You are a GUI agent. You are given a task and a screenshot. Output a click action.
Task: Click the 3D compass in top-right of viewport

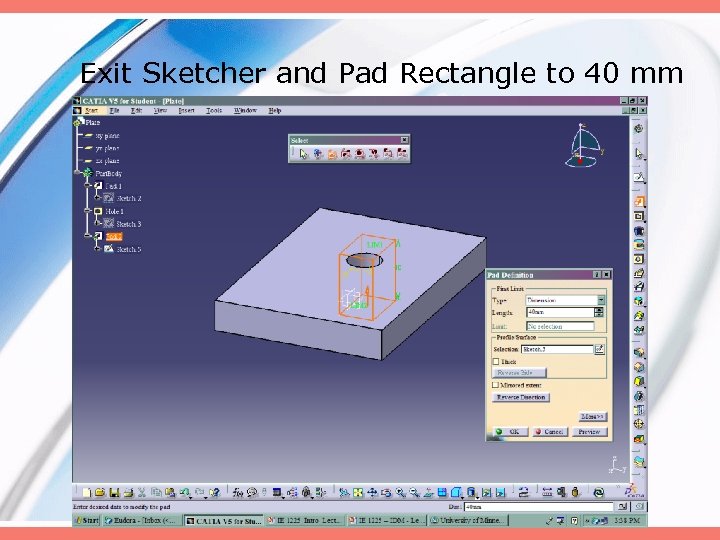(583, 145)
